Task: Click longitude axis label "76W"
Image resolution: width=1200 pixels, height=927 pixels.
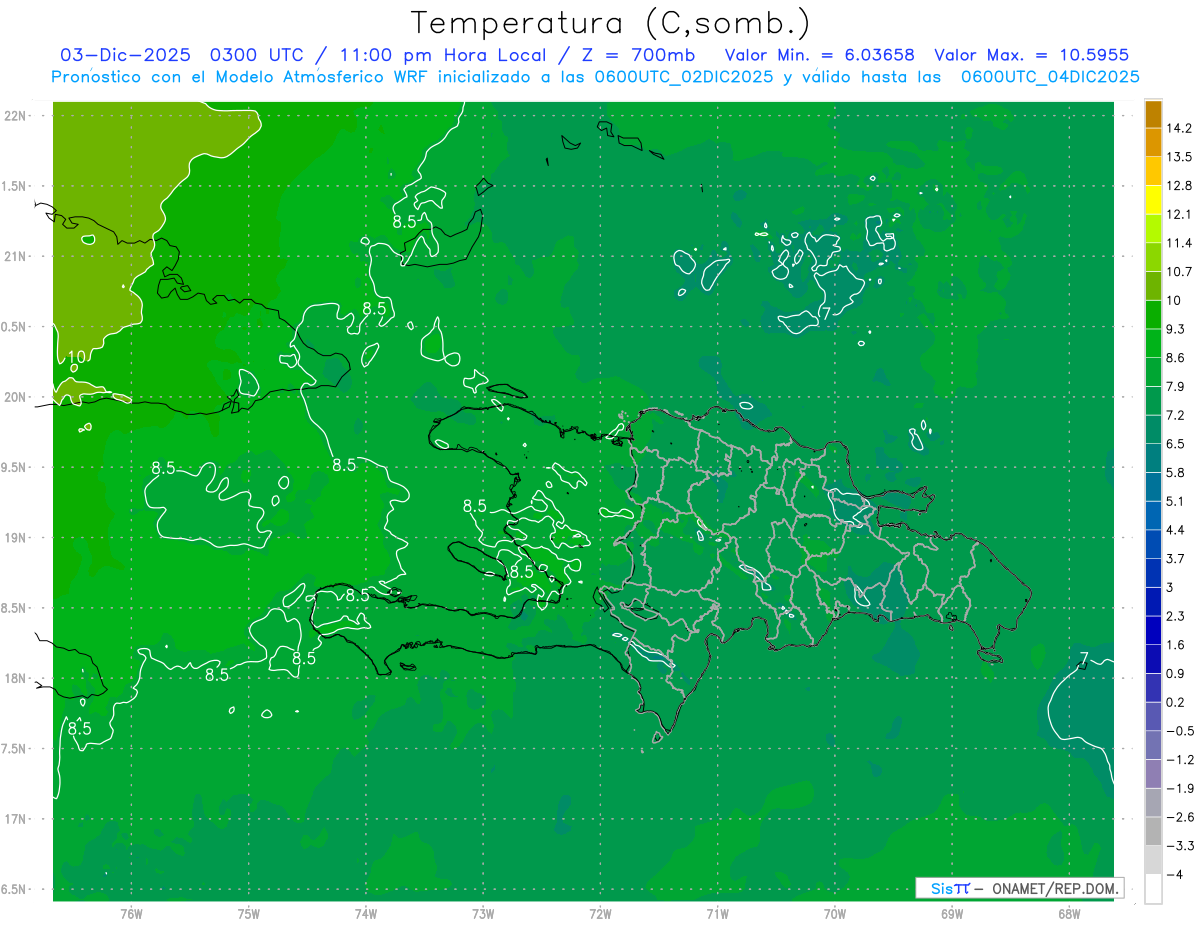Action: [131, 914]
